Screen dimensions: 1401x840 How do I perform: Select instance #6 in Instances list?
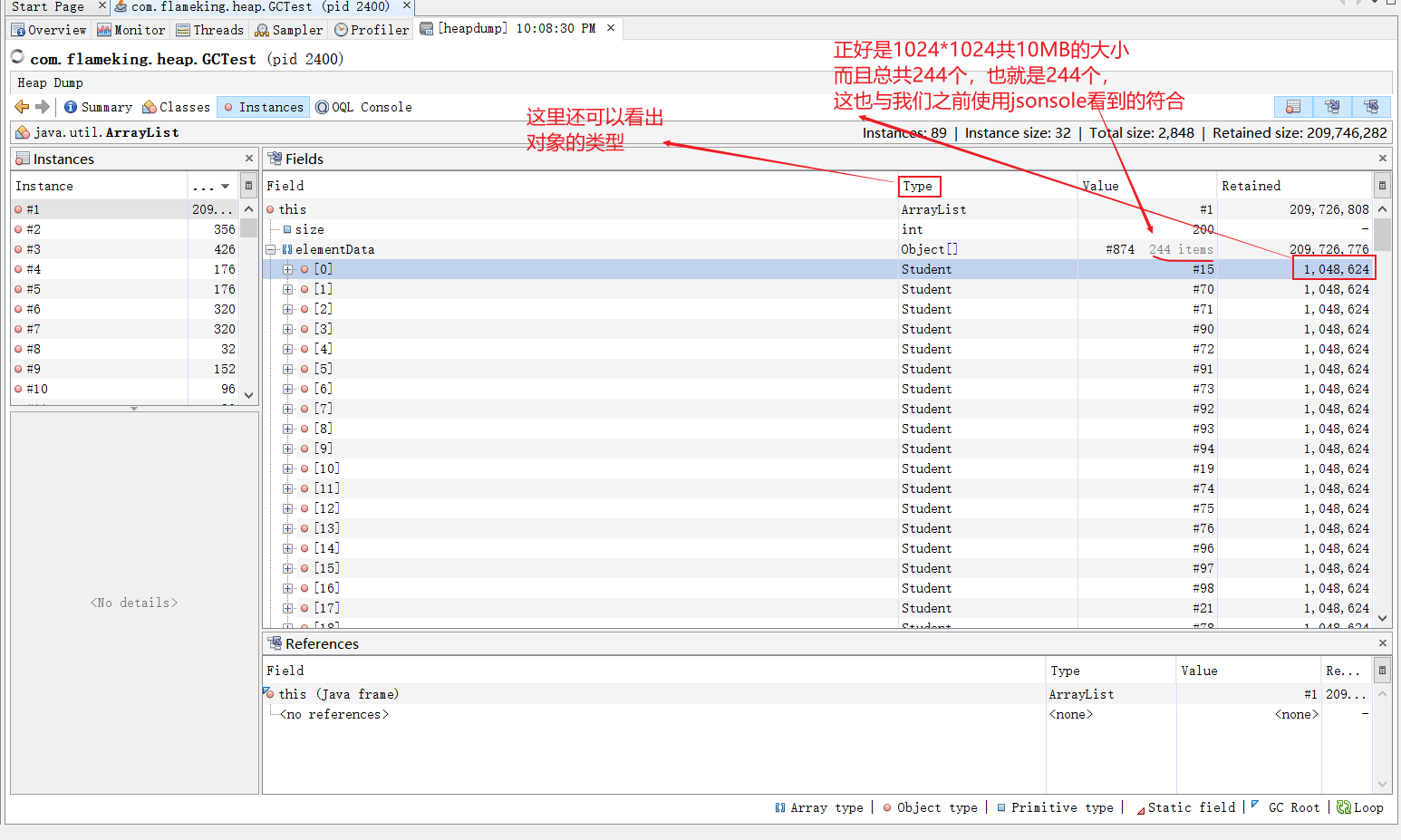(x=125, y=309)
